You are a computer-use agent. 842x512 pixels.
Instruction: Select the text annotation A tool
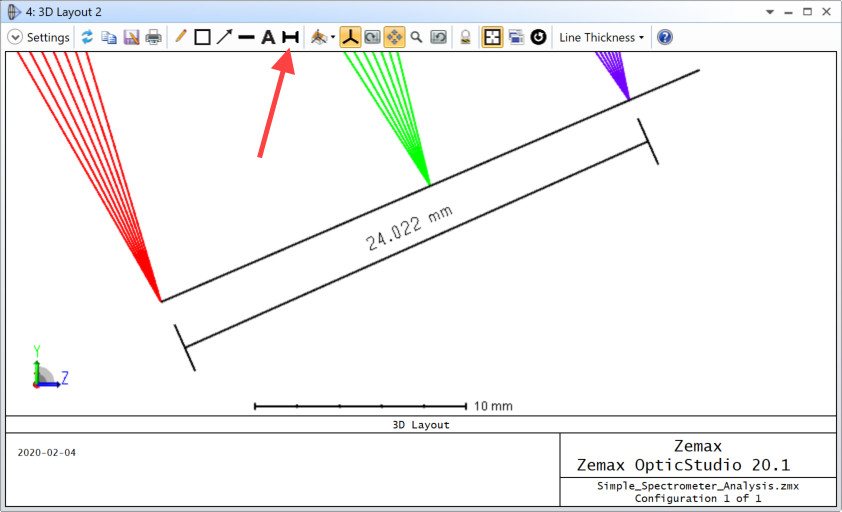coord(268,37)
